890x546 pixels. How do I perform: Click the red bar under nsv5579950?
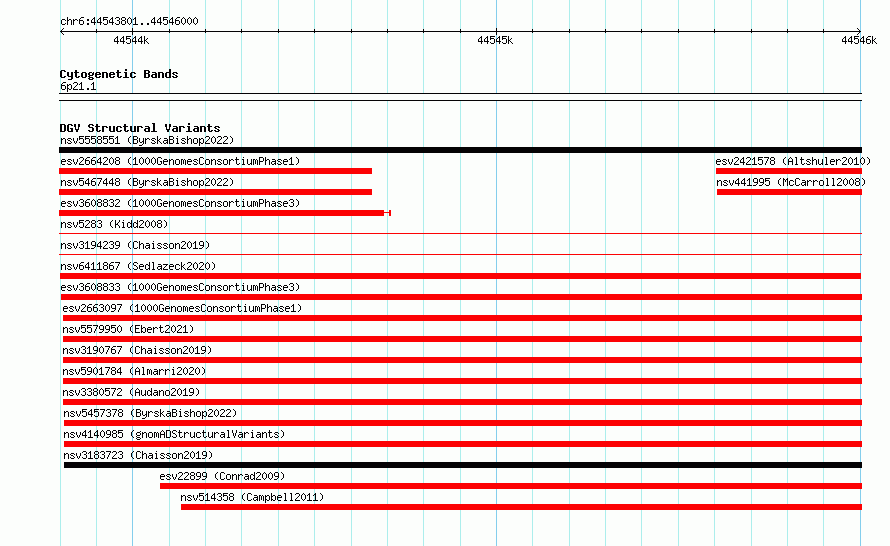coord(462,339)
